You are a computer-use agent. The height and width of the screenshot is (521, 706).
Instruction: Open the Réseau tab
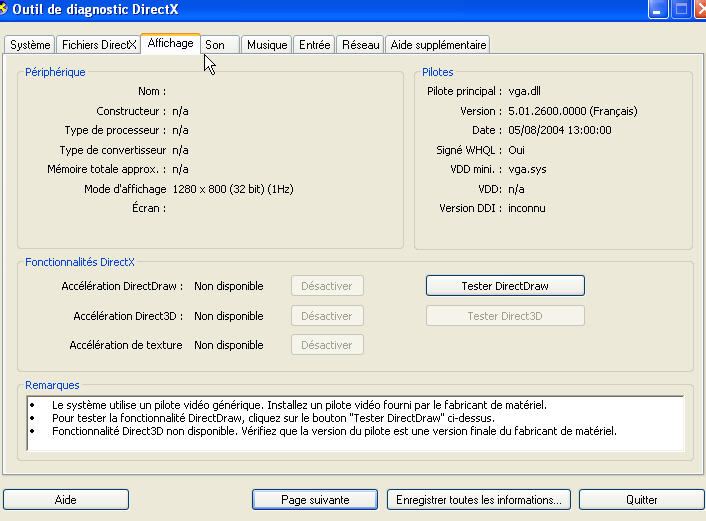[360, 45]
